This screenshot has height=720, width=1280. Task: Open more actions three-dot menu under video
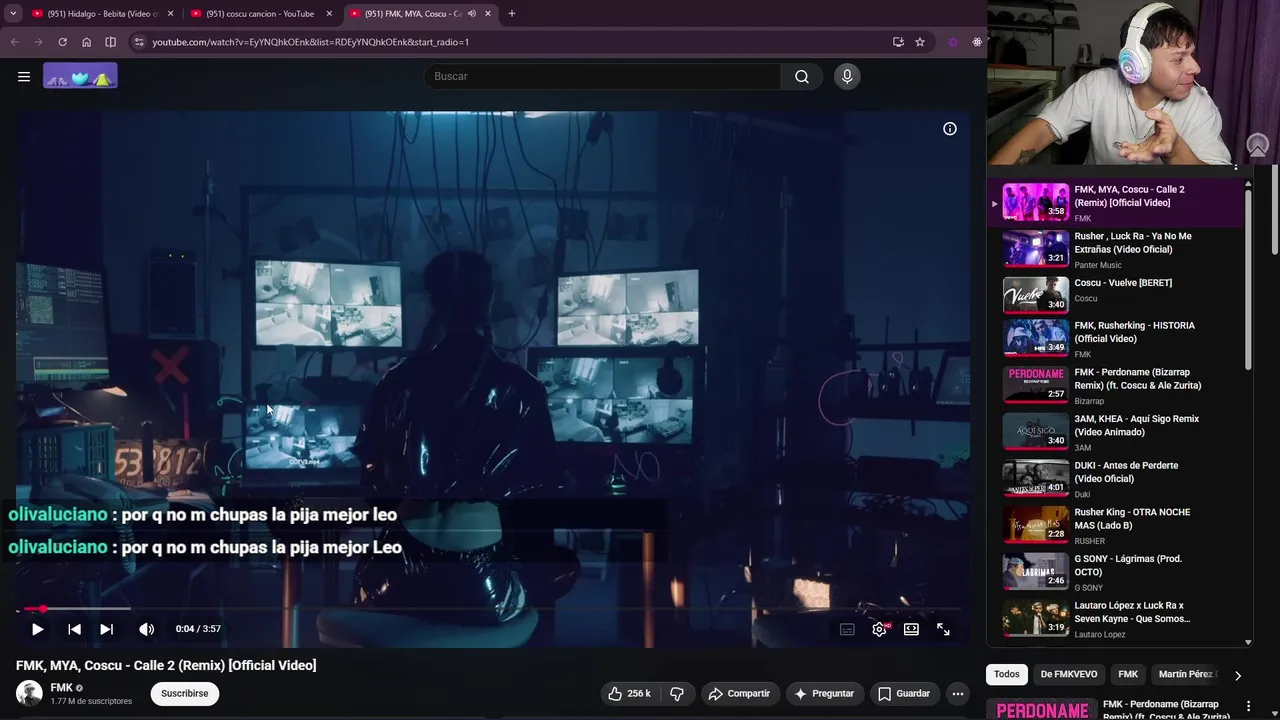[957, 693]
